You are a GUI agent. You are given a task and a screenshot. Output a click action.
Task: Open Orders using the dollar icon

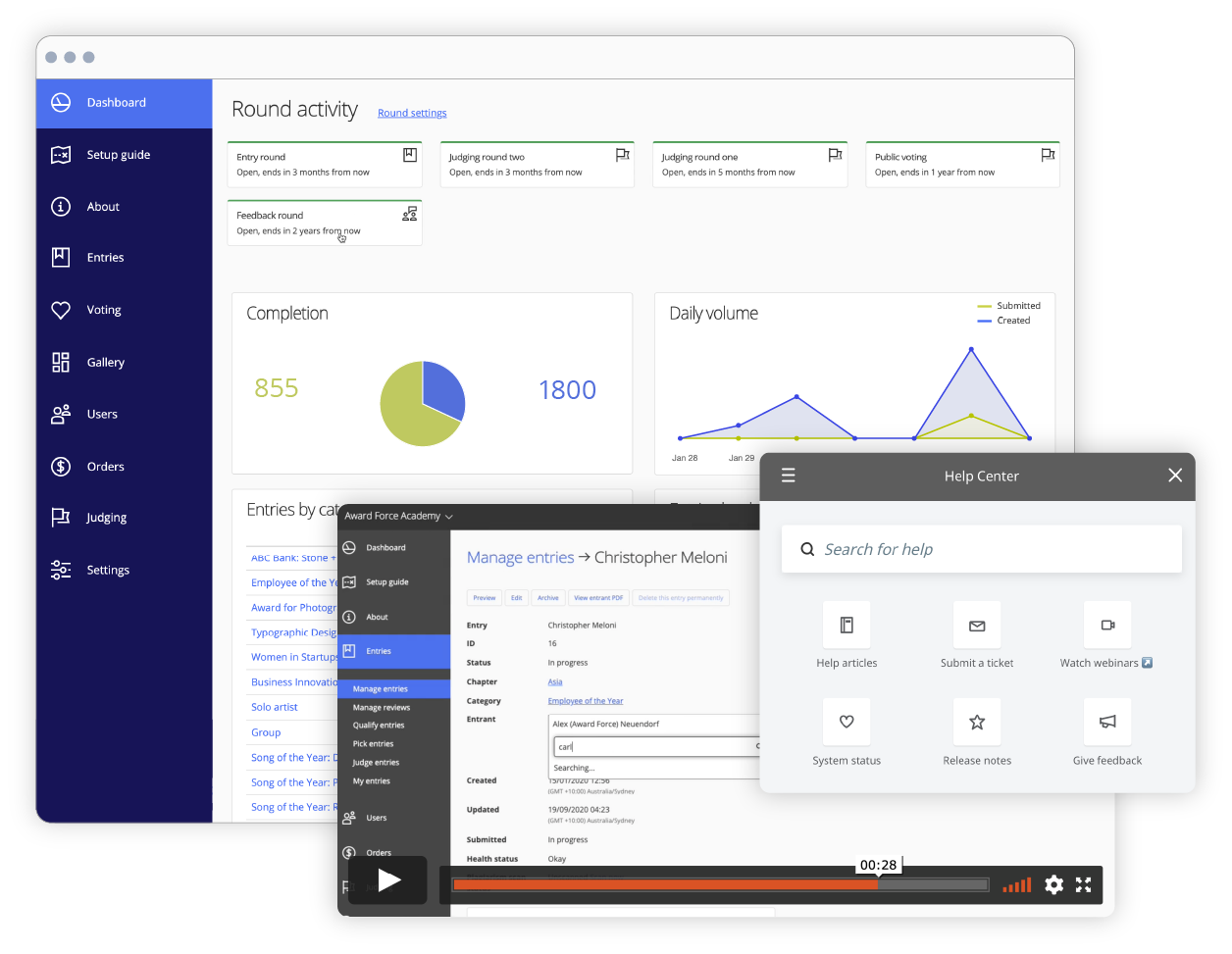pyautogui.click(x=61, y=466)
